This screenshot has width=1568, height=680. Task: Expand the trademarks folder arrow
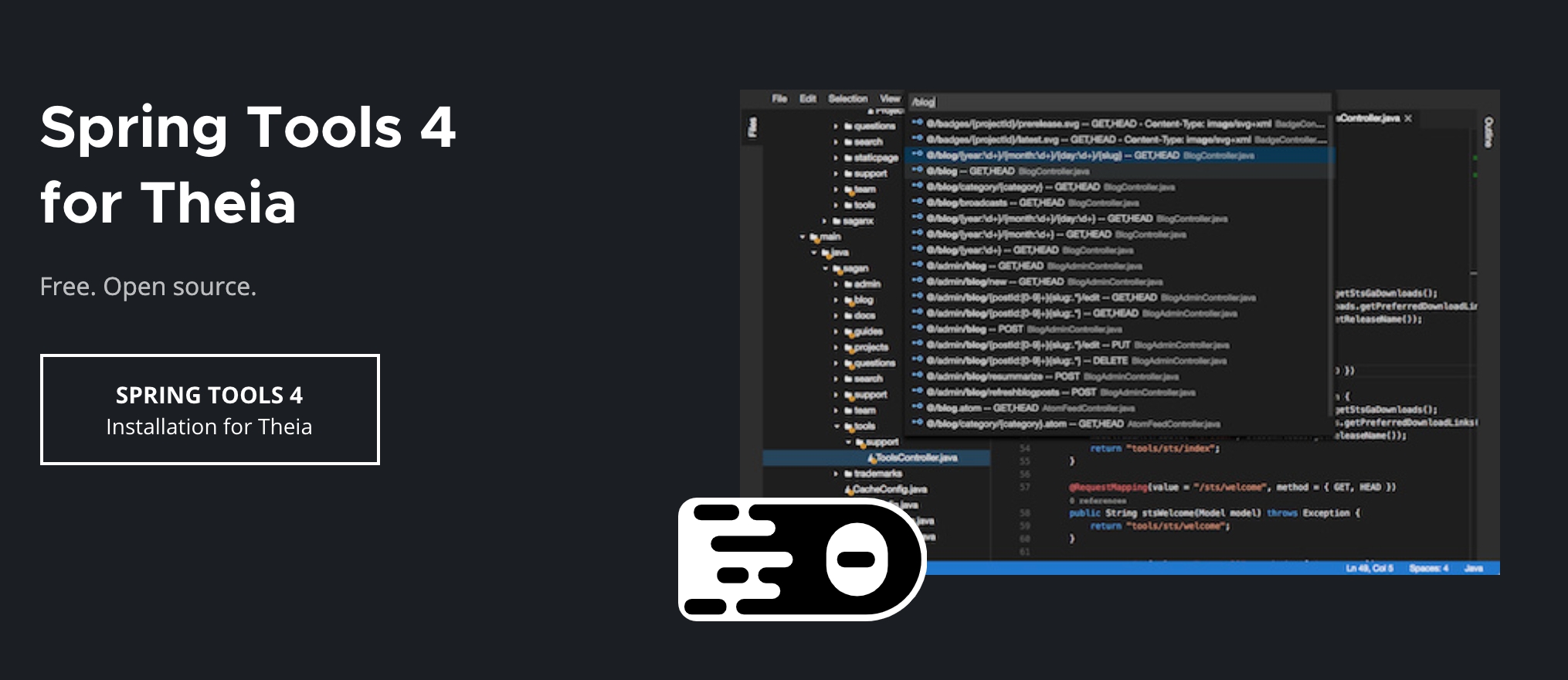836,474
